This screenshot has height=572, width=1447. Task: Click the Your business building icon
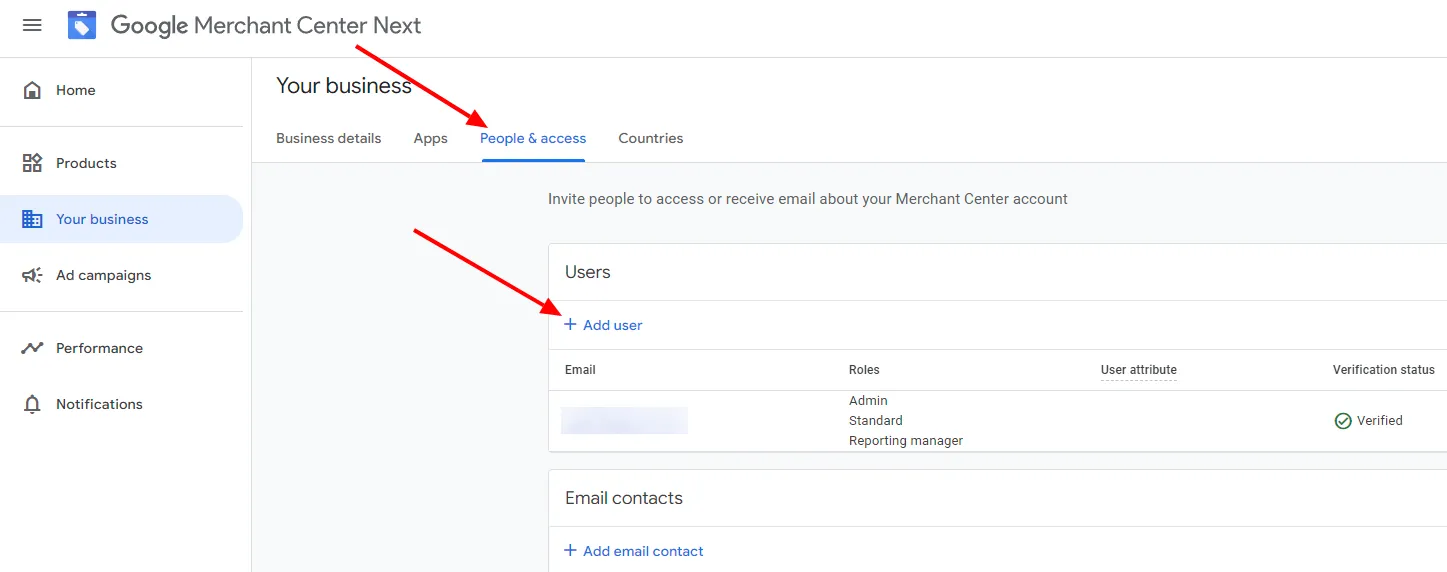click(32, 219)
